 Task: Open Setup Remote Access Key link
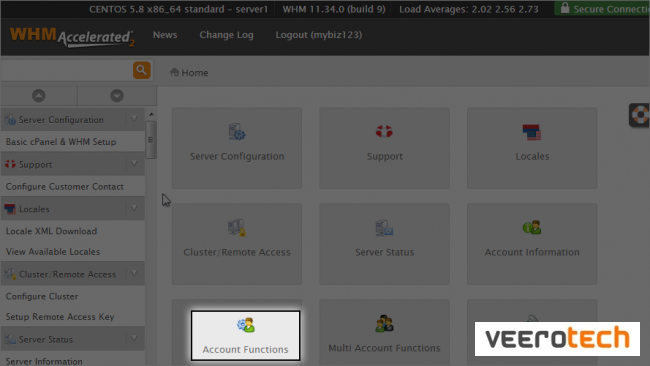click(x=60, y=317)
